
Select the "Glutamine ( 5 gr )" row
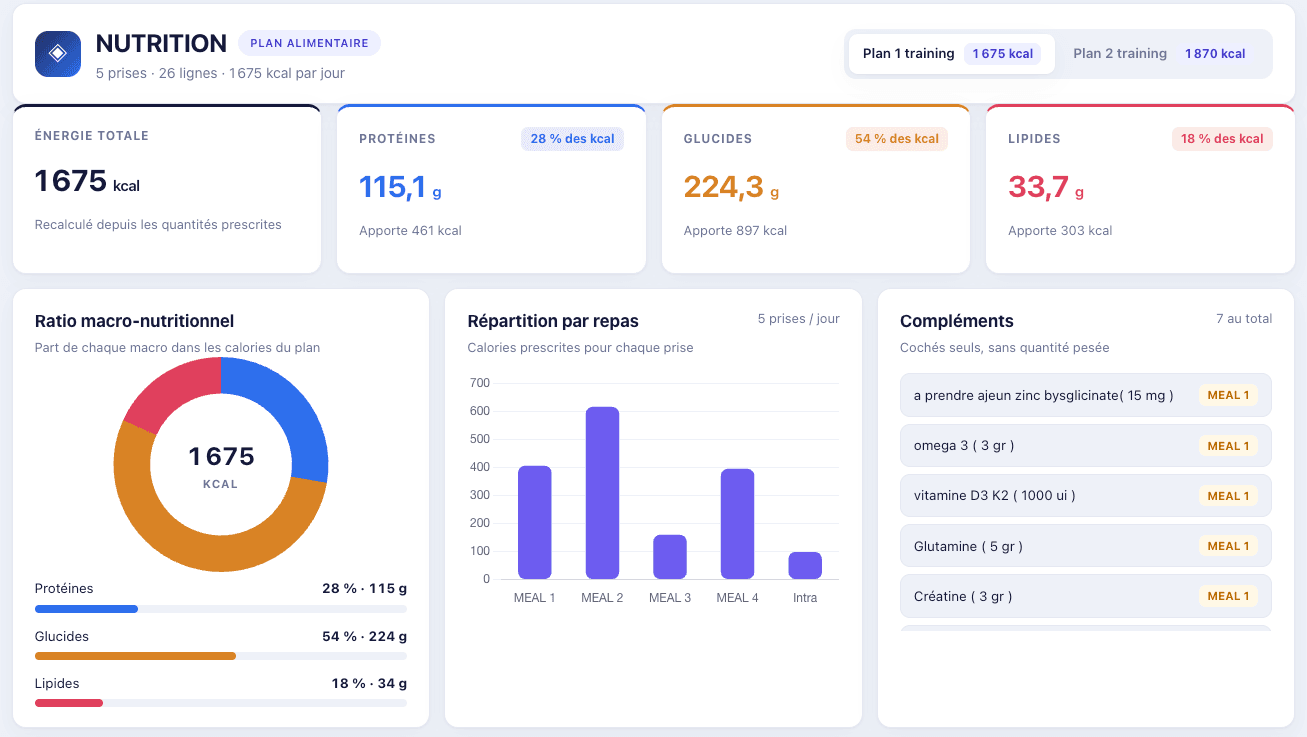1086,546
